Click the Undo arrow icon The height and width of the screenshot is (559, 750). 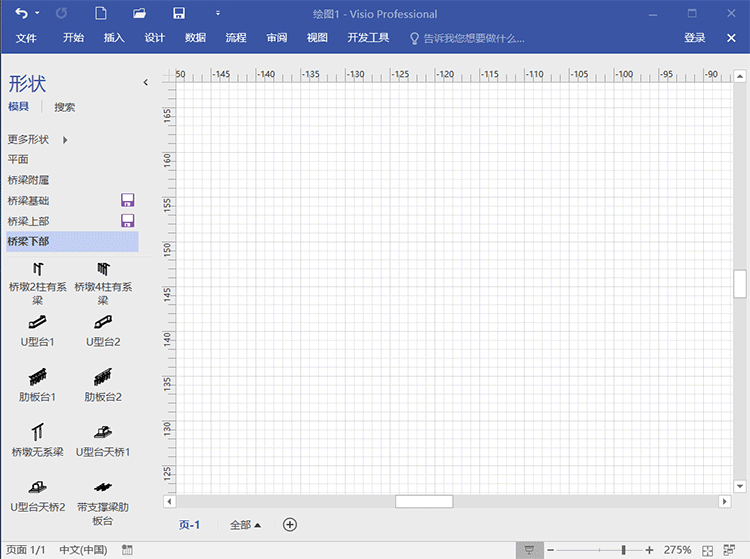[22, 13]
